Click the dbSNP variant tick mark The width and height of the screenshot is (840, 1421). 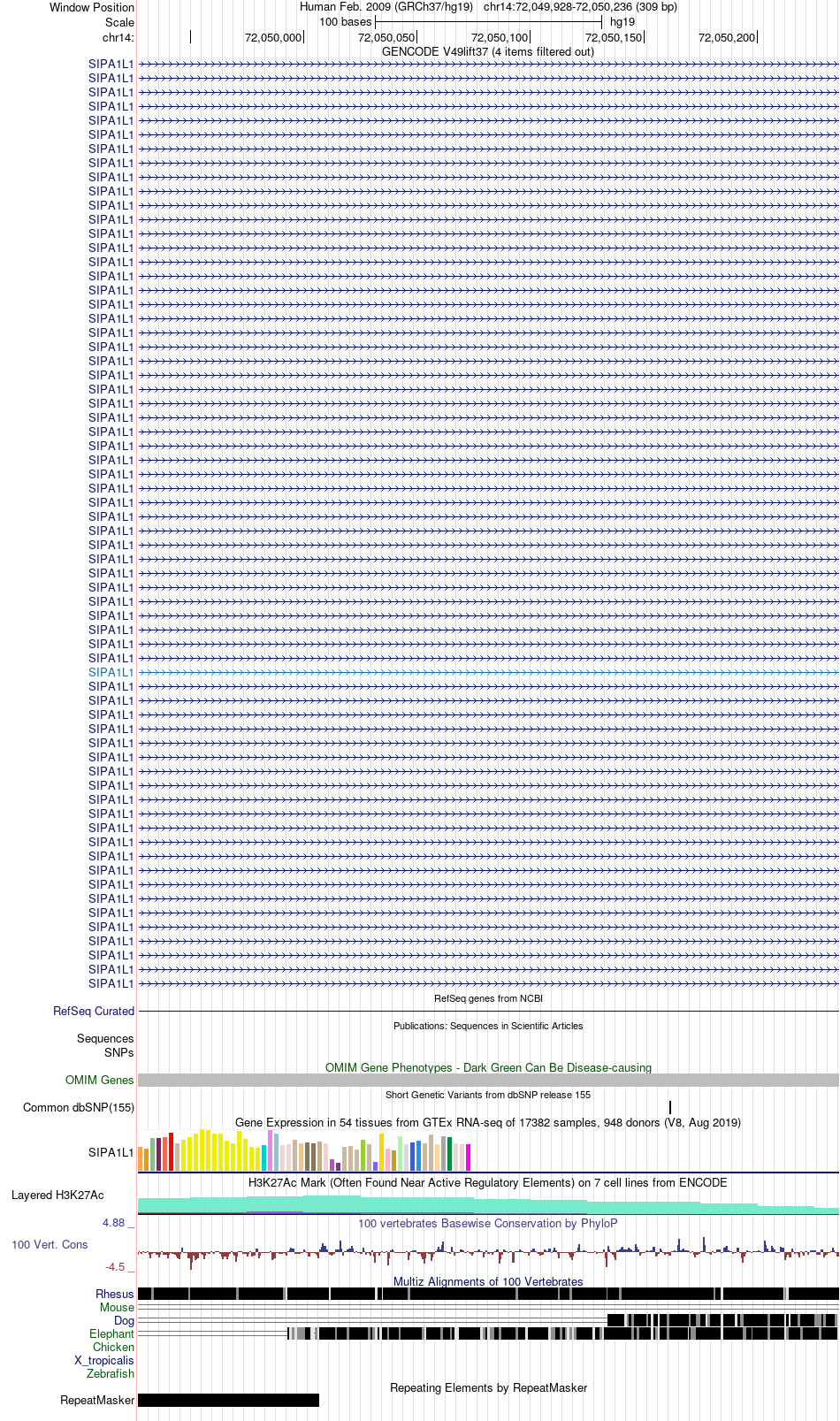(670, 1107)
